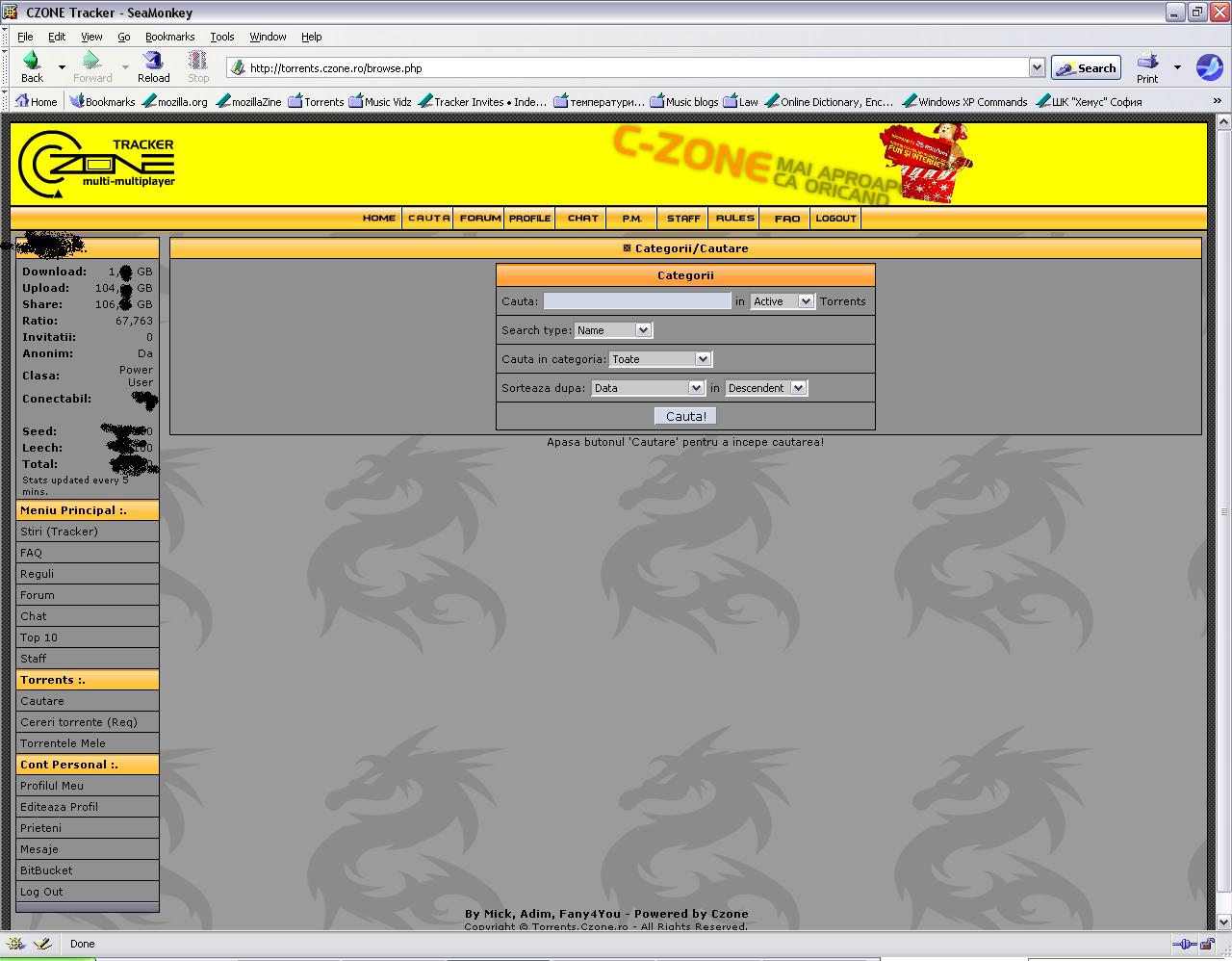Open the Help menu
This screenshot has height=961, width=1232.
[x=312, y=37]
